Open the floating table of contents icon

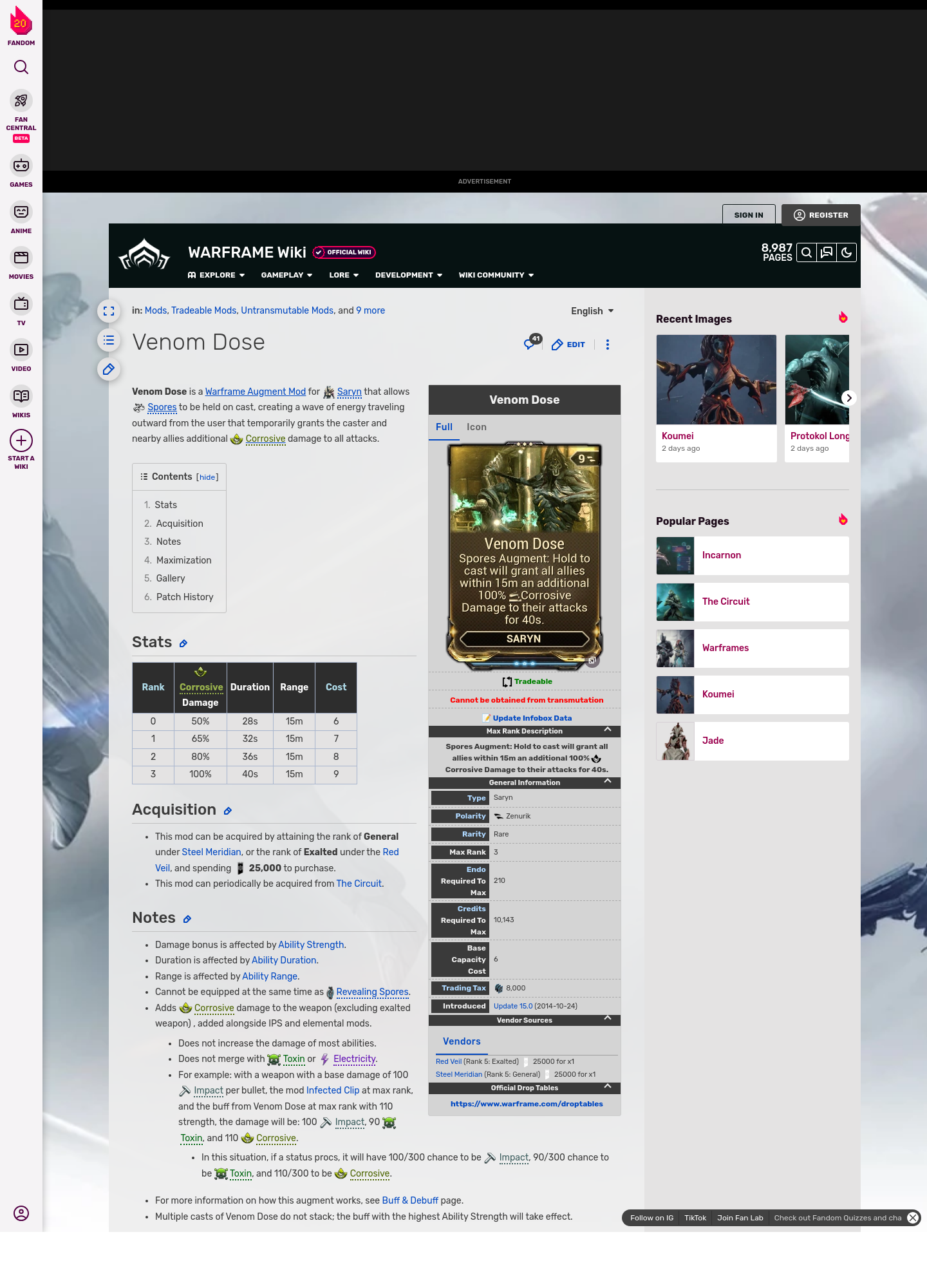click(109, 340)
